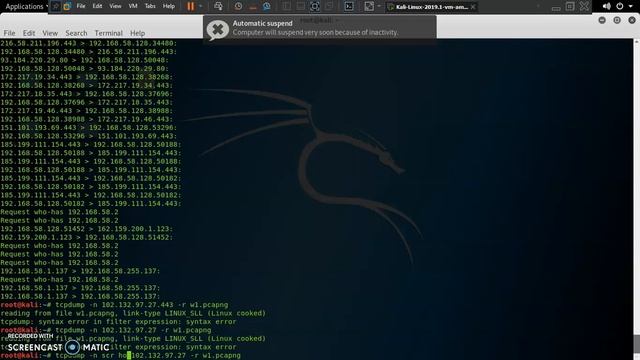Open the VMware library icon beside File
Viewport: 640px width, 360px height.
(67, 6)
